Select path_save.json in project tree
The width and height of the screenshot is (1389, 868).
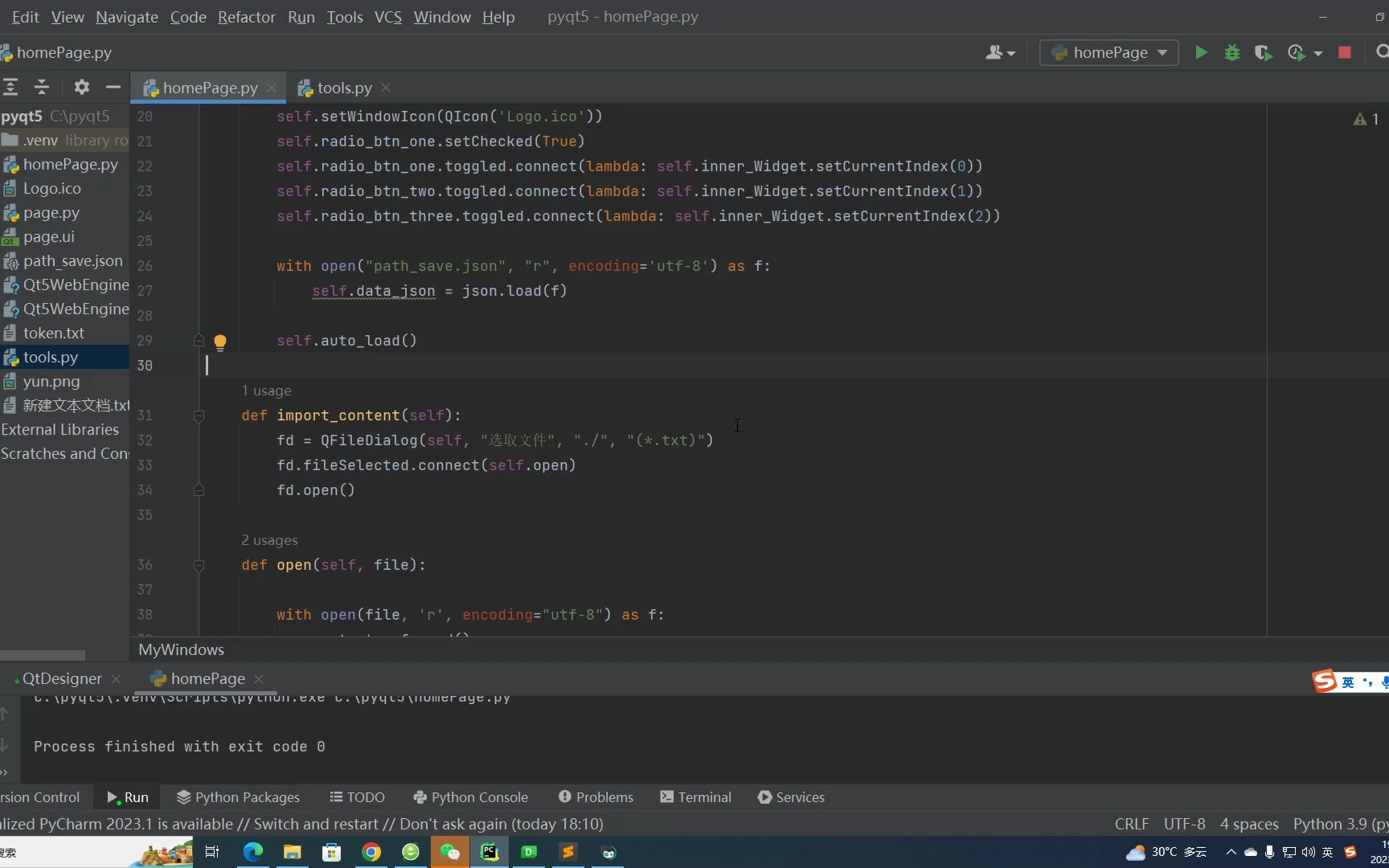pos(64,260)
